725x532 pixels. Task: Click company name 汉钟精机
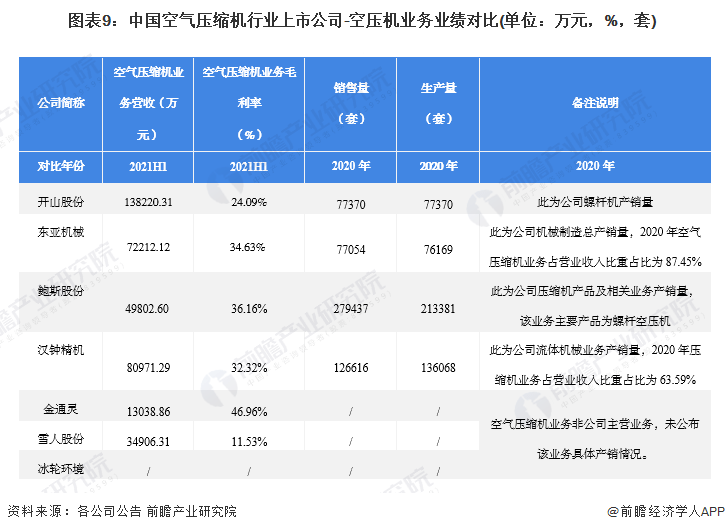pos(61,350)
